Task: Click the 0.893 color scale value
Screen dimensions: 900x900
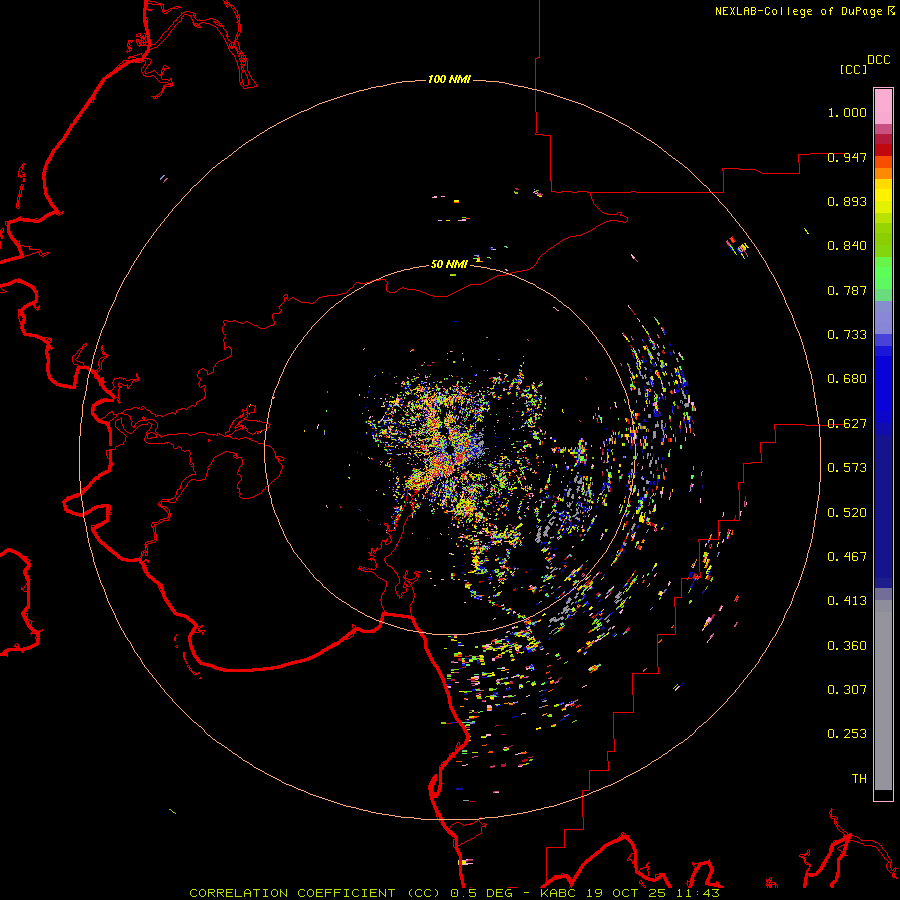Action: tap(847, 201)
